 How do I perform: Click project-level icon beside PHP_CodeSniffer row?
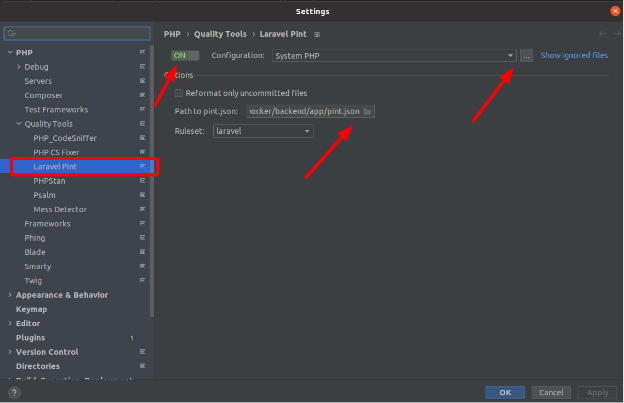(x=142, y=138)
